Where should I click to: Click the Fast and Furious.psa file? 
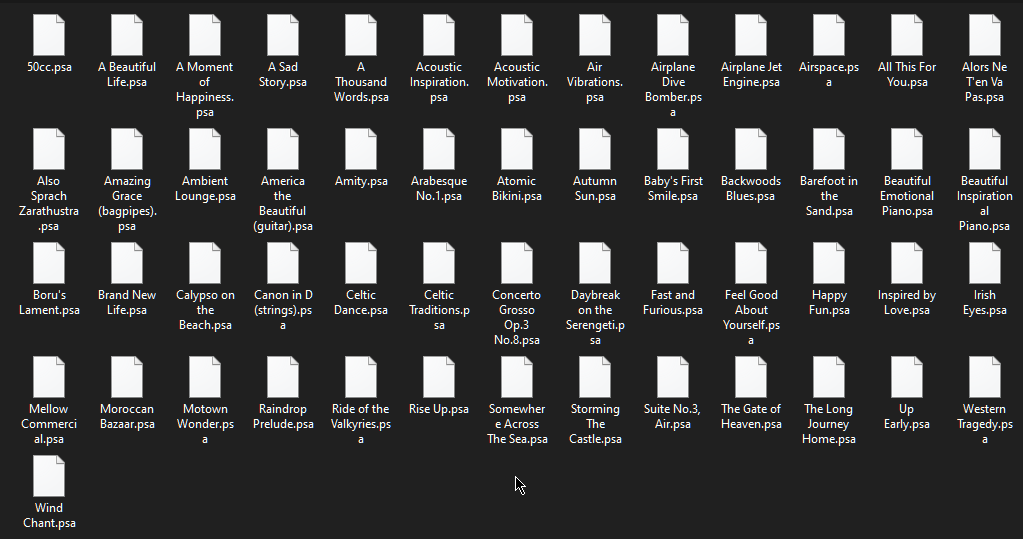[673, 264]
